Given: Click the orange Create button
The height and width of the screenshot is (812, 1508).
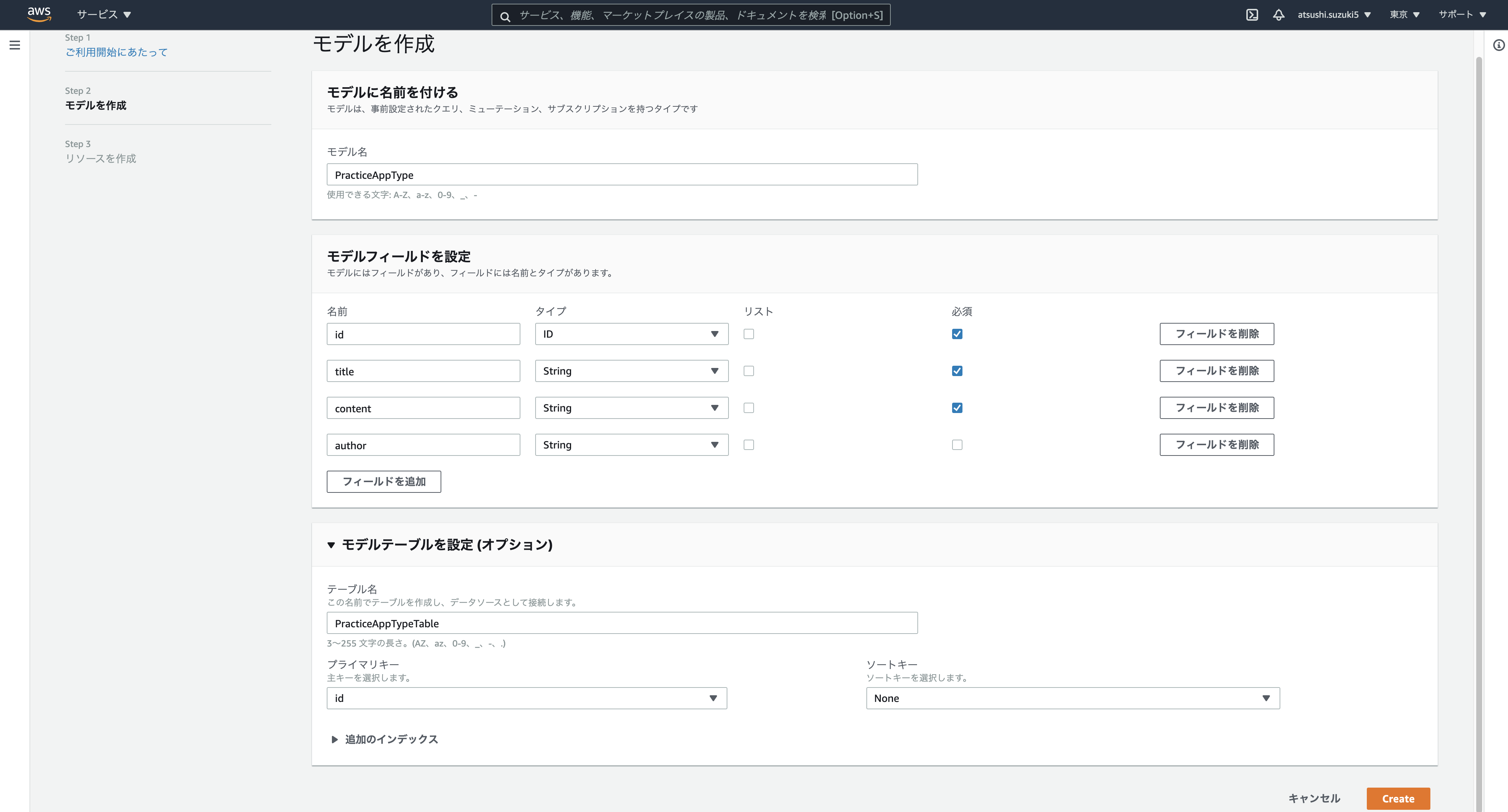Looking at the screenshot, I should (x=1397, y=799).
